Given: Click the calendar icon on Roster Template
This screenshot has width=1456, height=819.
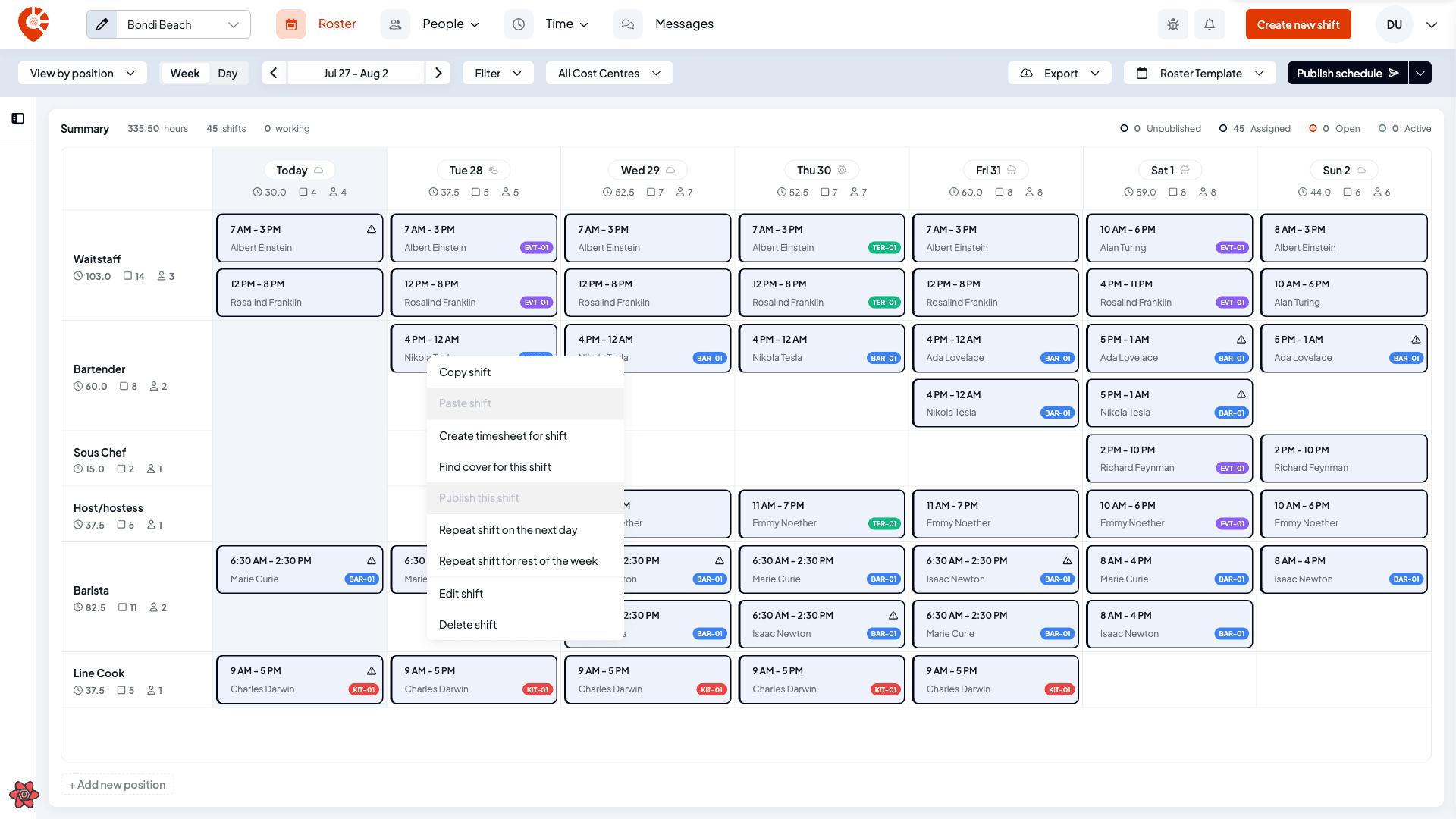Looking at the screenshot, I should pos(1142,74).
